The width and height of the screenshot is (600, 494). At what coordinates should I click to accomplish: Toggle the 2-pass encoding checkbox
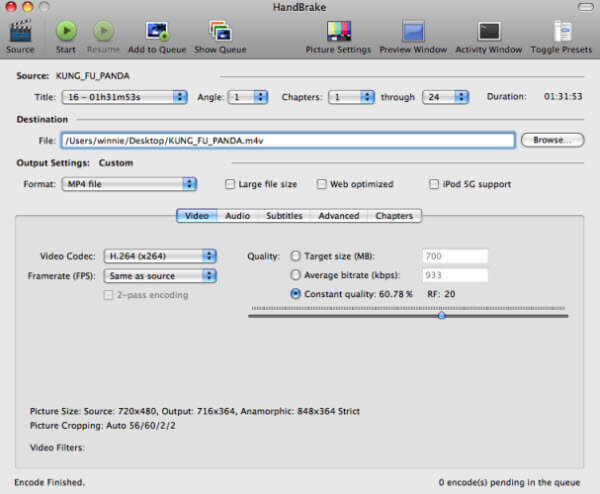coord(108,295)
